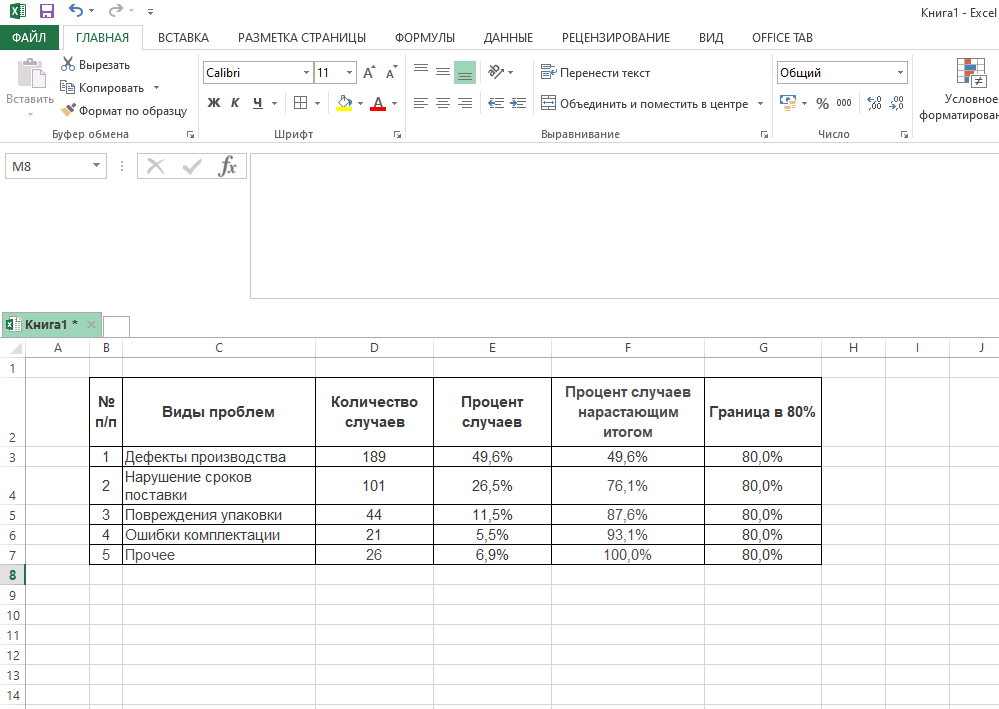Click the insert function fx icon
Viewport: 999px width, 709px height.
point(227,166)
